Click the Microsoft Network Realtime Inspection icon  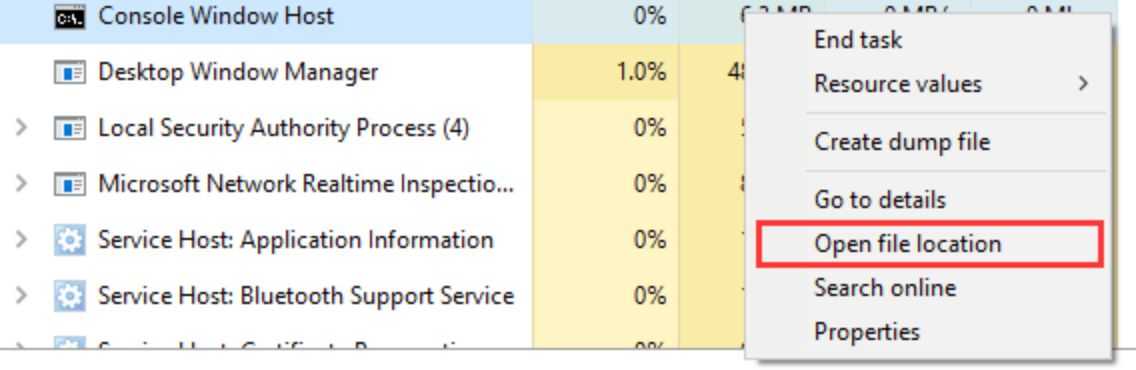click(70, 184)
